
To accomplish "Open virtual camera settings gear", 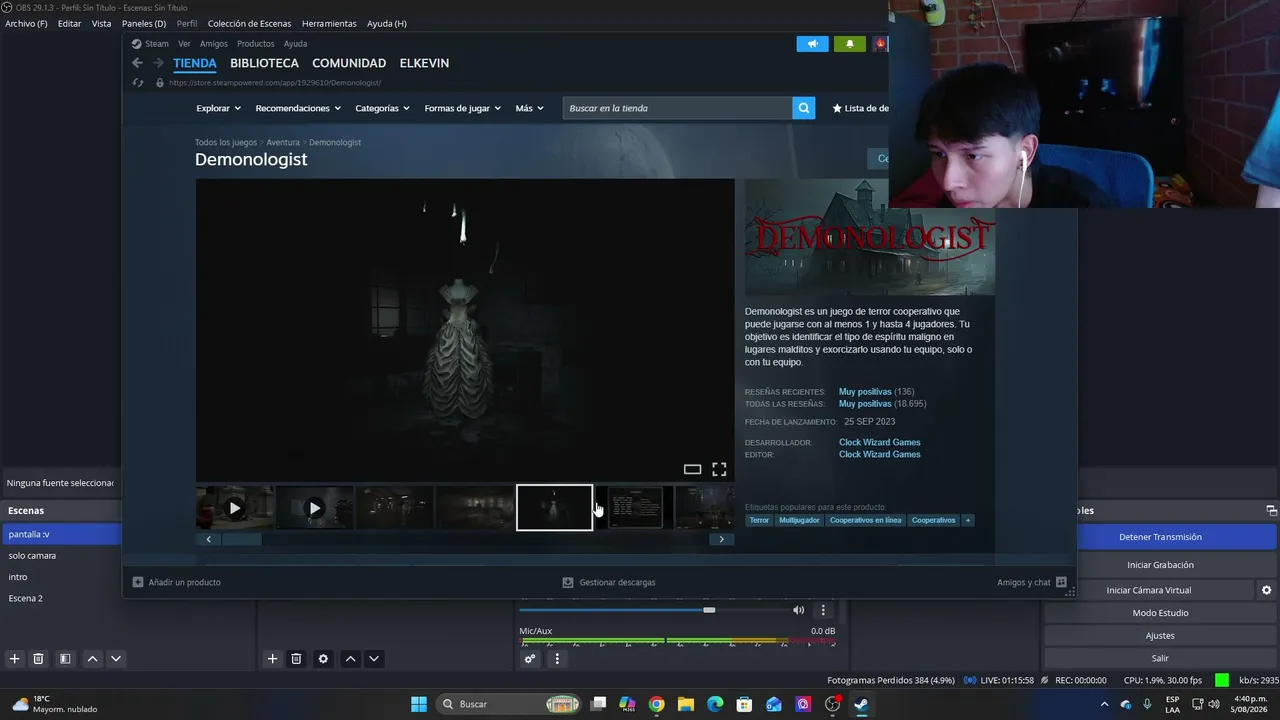I will (x=1266, y=590).
